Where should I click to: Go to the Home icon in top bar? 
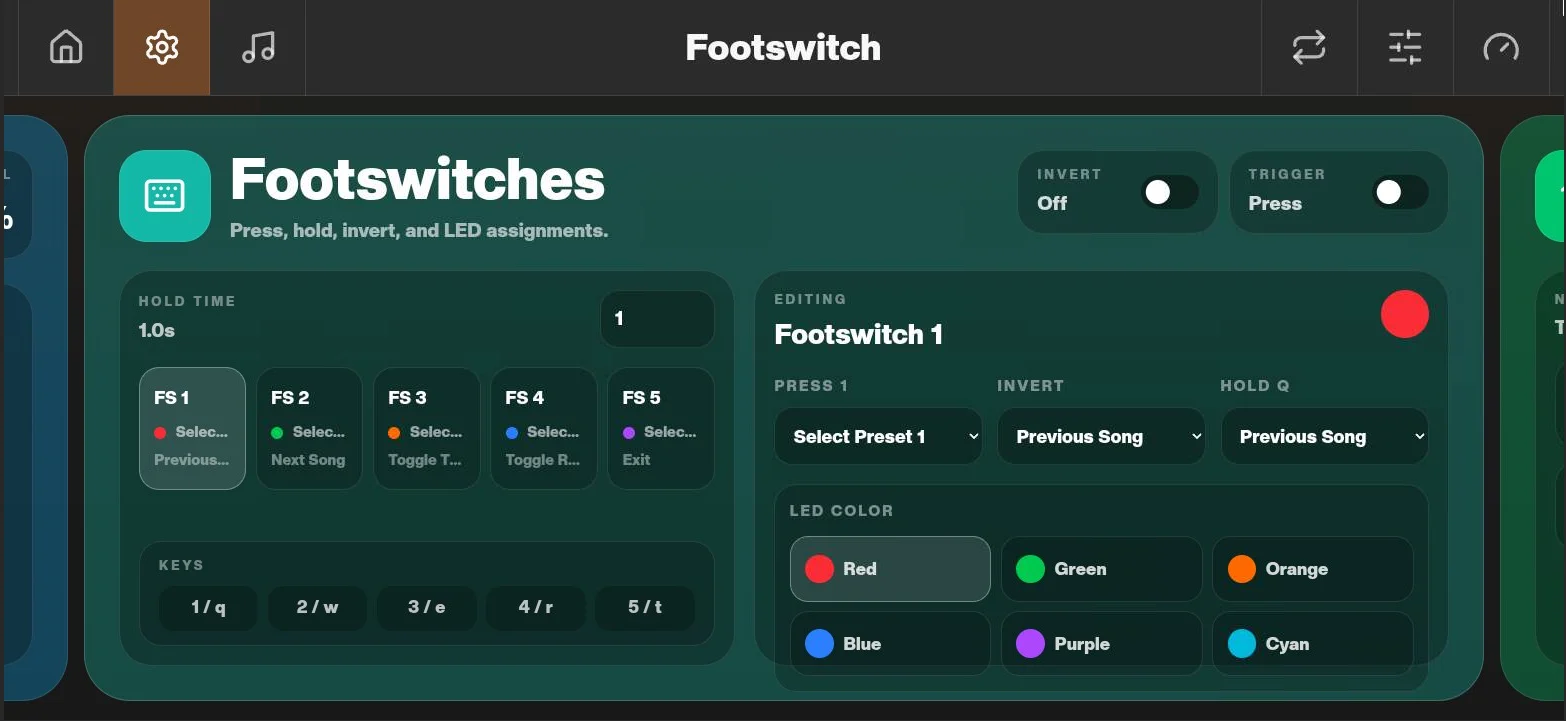click(x=66, y=47)
